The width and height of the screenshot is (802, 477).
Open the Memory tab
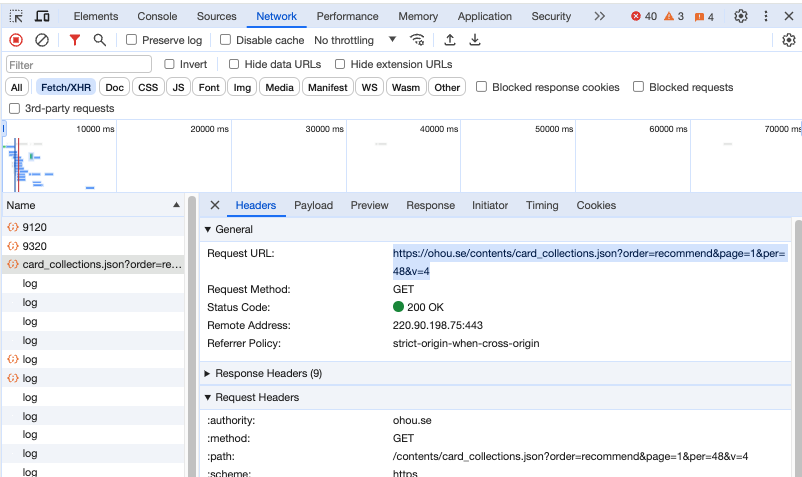(418, 16)
